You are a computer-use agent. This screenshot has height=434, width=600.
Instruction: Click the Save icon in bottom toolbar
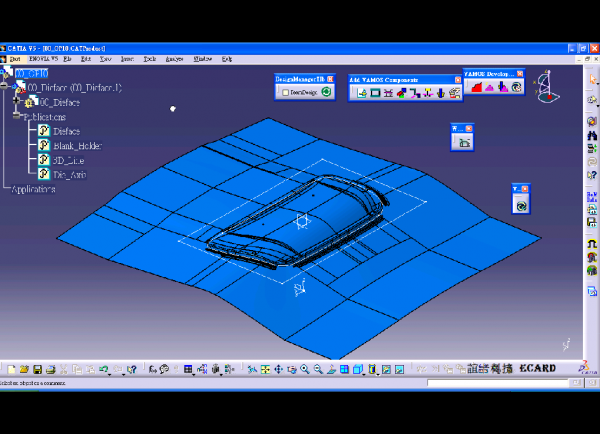38,370
